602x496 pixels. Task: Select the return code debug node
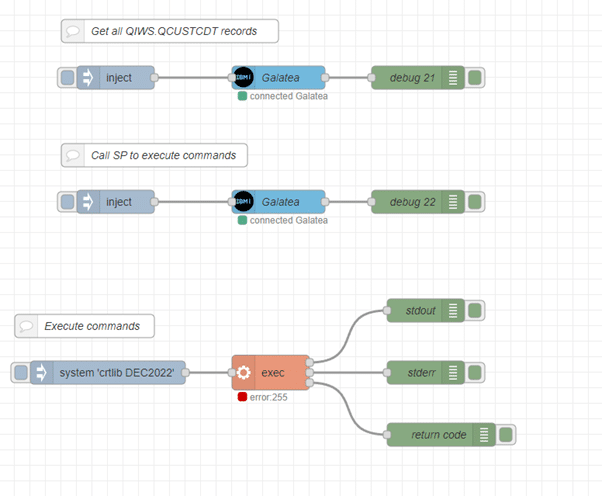[x=440, y=434]
